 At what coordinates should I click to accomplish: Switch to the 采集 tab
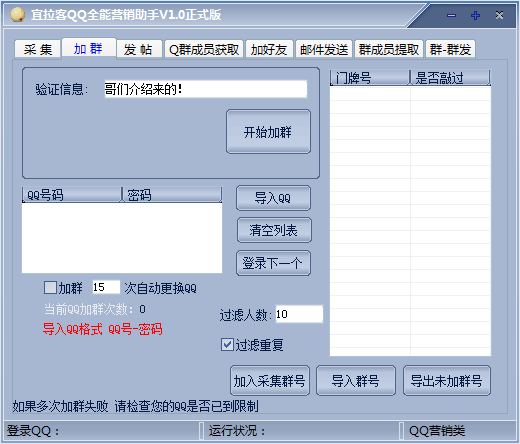tap(38, 50)
